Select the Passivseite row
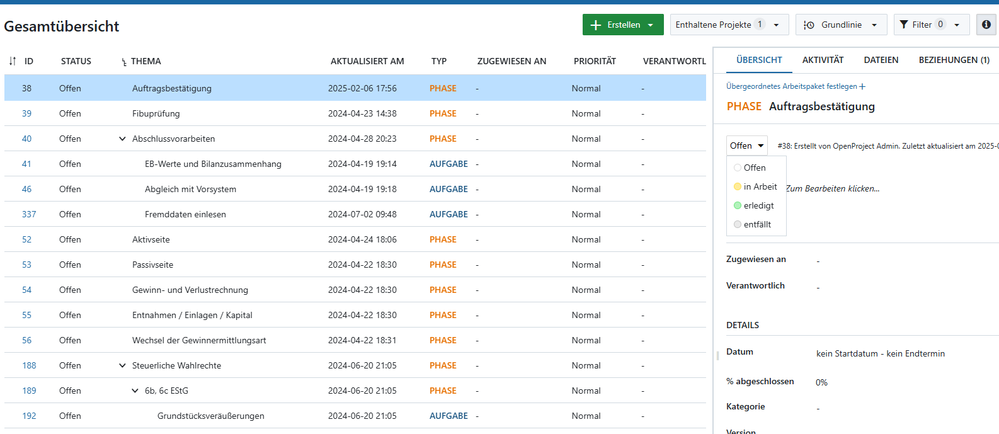The width and height of the screenshot is (999, 434). coord(356,264)
